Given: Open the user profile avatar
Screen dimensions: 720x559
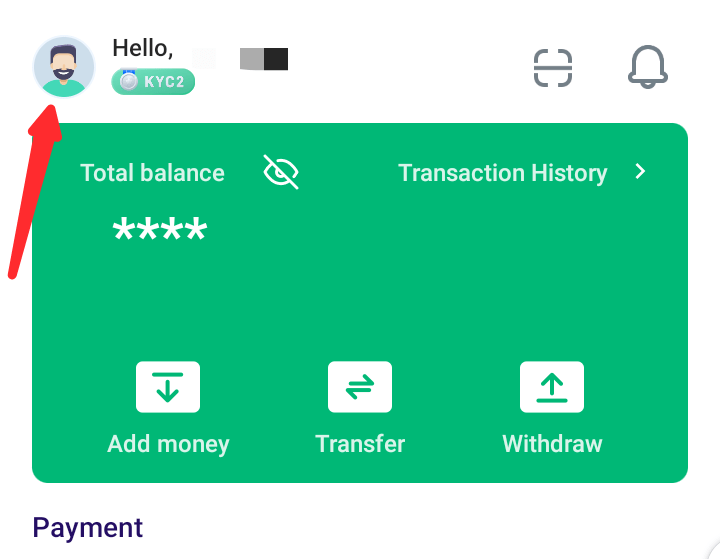Looking at the screenshot, I should [x=64, y=67].
